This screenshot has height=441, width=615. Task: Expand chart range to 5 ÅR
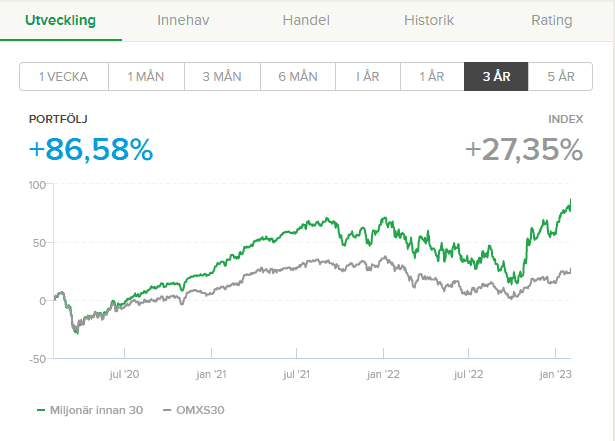(x=560, y=77)
